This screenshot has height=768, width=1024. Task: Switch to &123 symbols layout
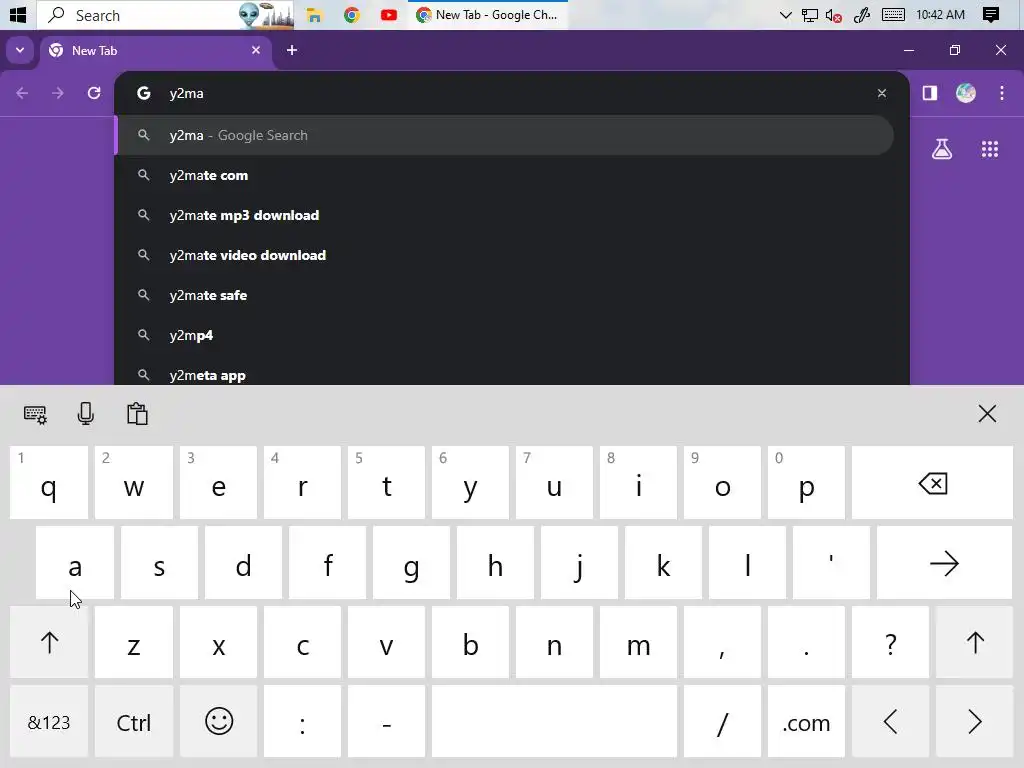coord(49,722)
